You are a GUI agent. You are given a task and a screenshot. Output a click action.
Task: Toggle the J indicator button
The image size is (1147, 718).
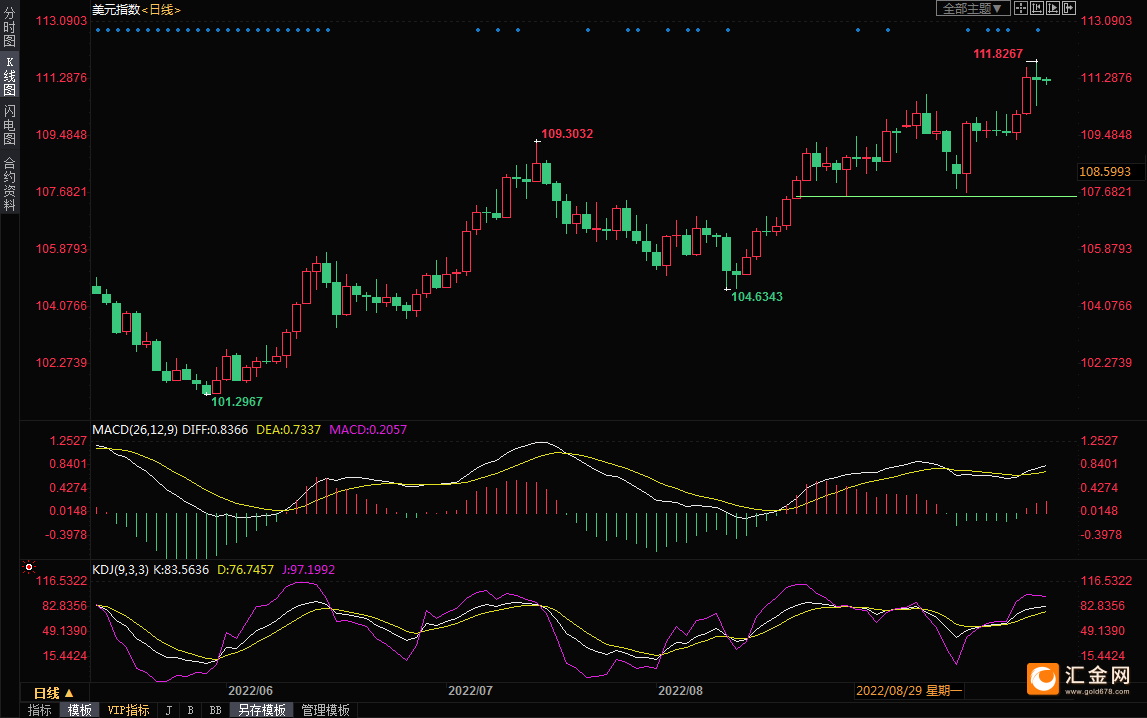point(168,710)
